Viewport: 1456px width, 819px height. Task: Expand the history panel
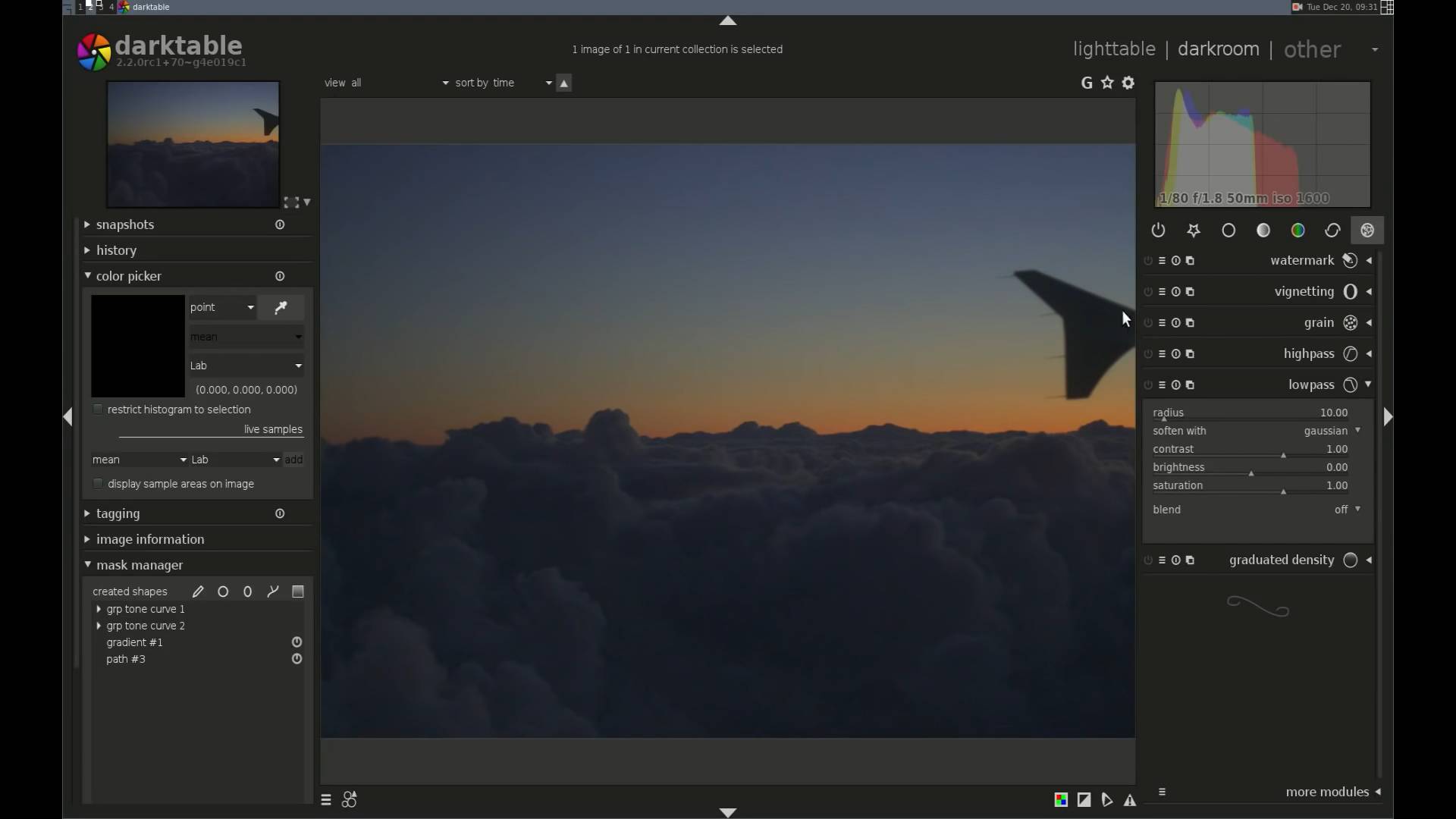(x=116, y=250)
